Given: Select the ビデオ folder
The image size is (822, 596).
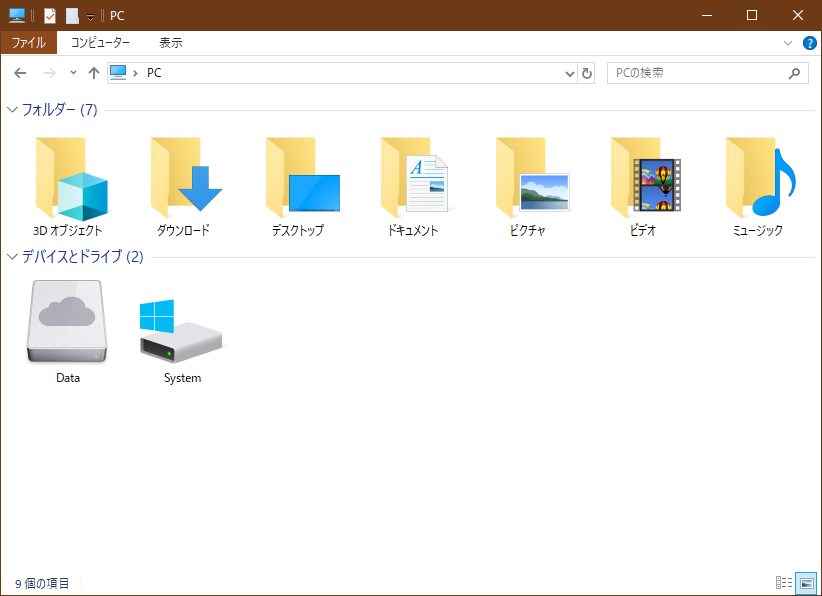Looking at the screenshot, I should point(643,180).
